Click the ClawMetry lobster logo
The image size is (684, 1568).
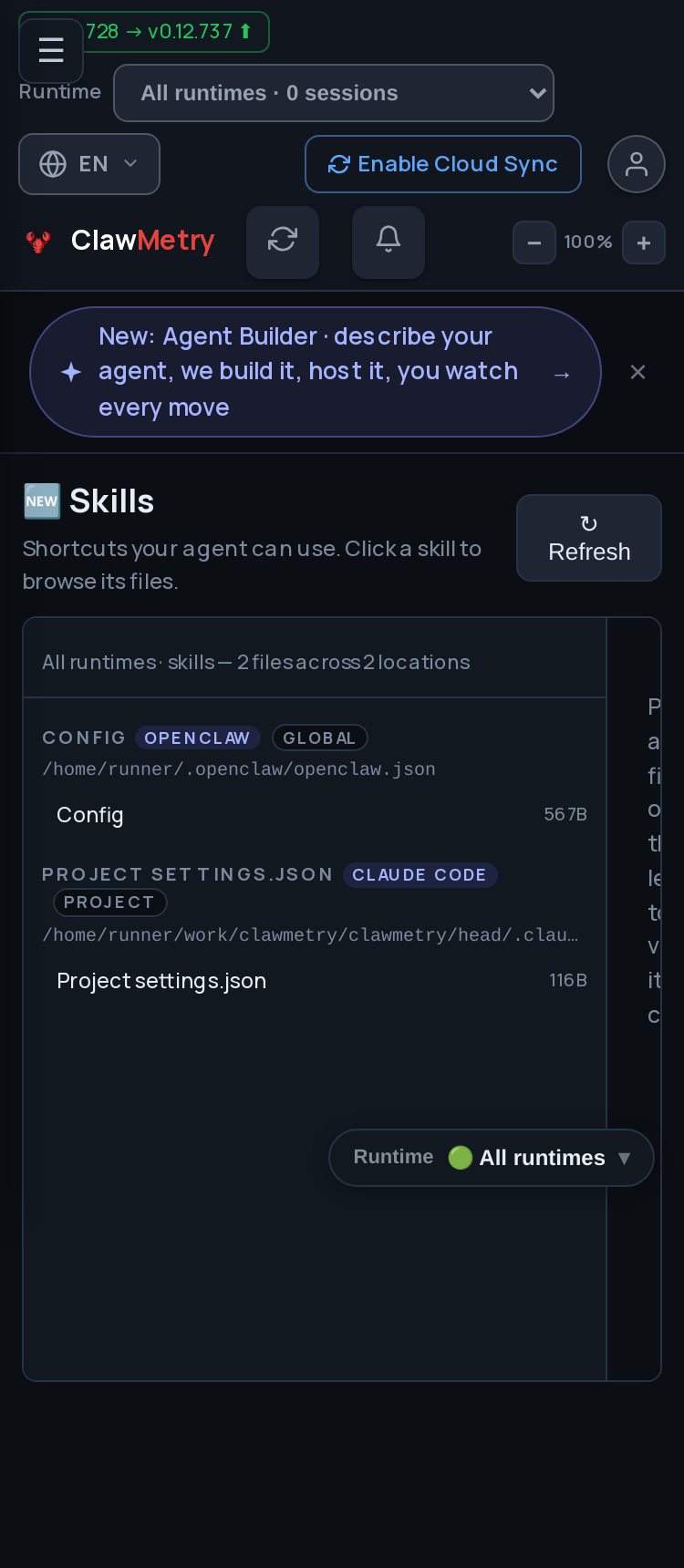38,242
